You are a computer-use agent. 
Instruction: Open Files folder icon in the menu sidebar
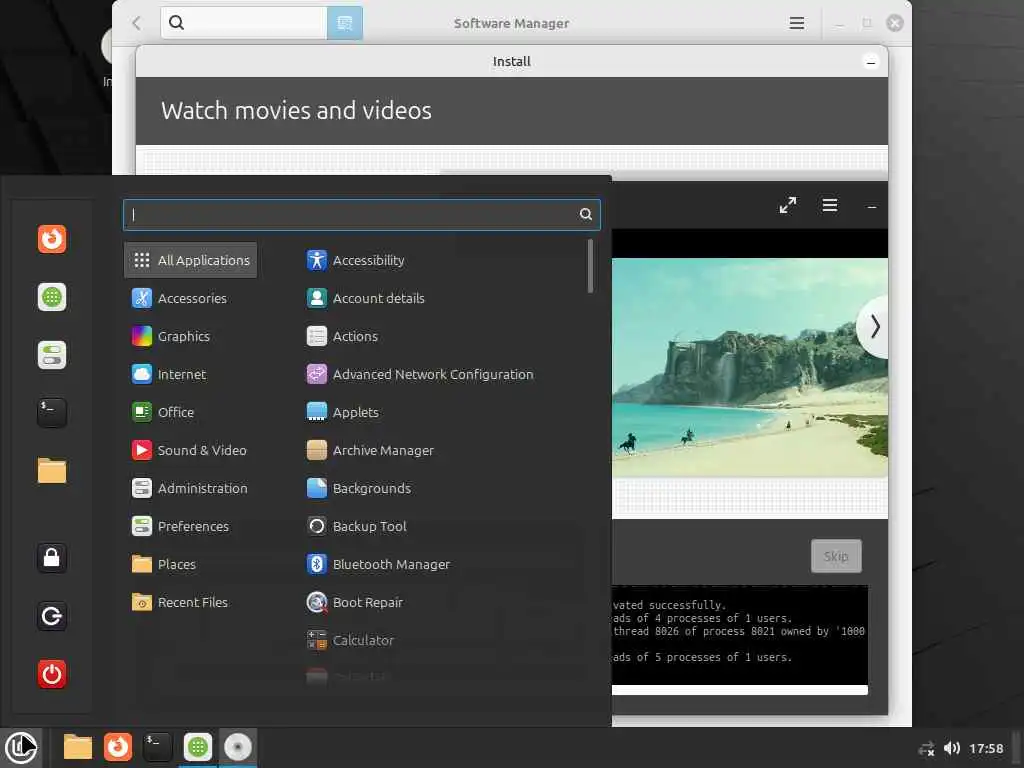pos(52,471)
